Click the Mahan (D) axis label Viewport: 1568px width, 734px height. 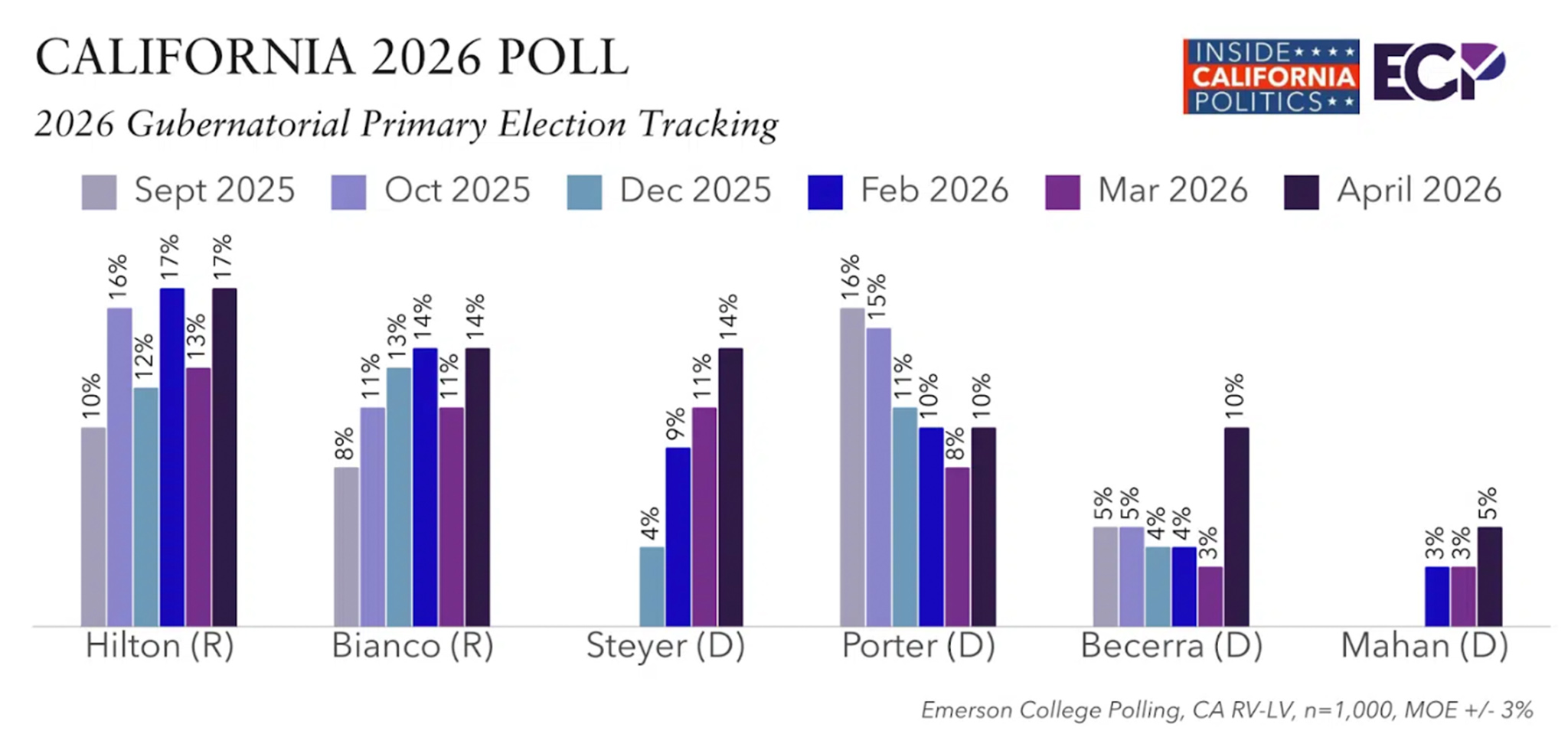1424,646
